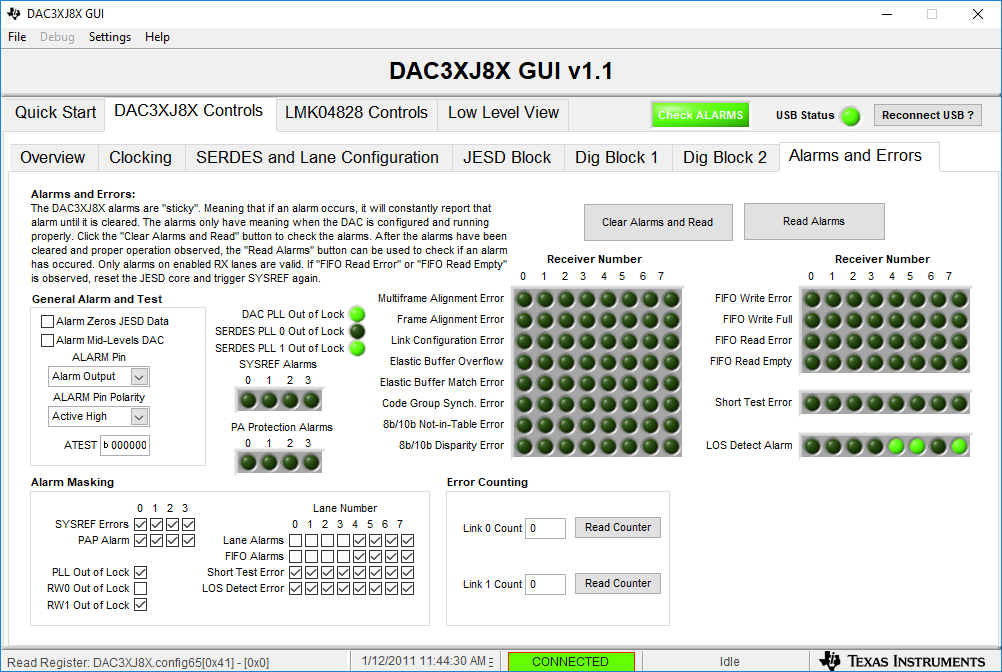Click FIFO Write Error LED for receiver 0
Image resolution: width=1002 pixels, height=672 pixels.
click(x=812, y=299)
